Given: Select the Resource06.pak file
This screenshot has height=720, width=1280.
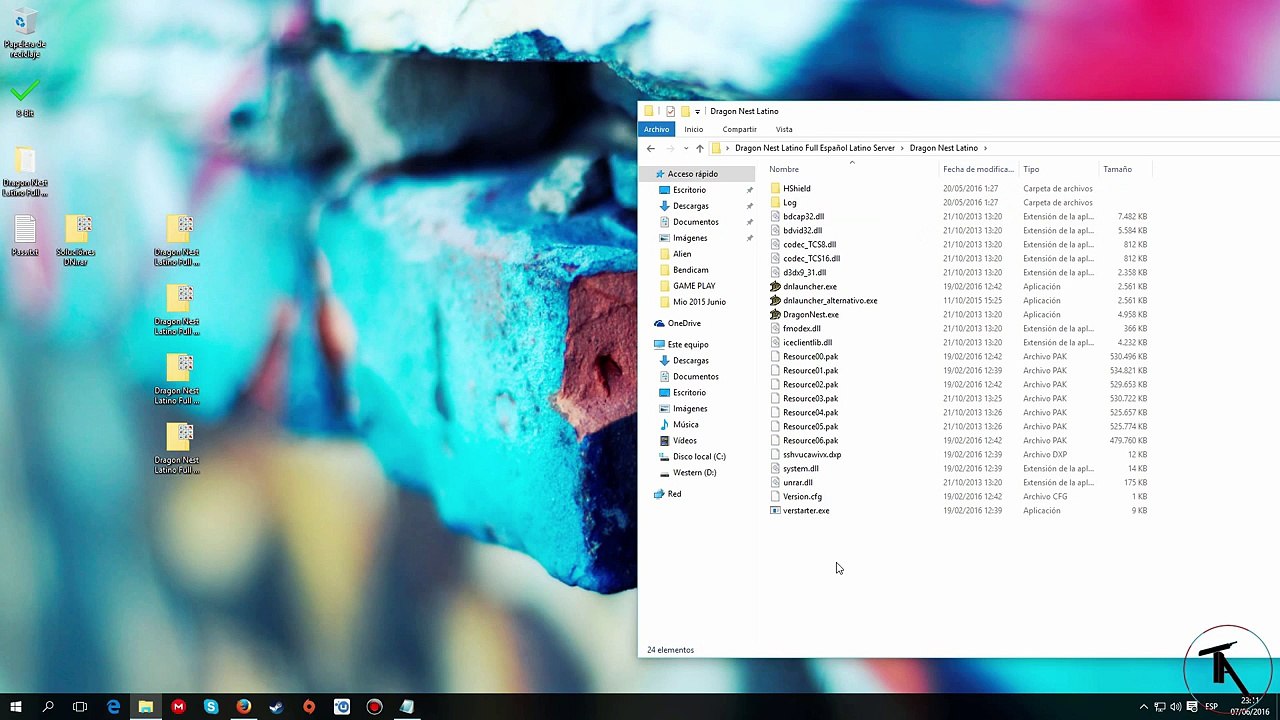Looking at the screenshot, I should click(811, 440).
